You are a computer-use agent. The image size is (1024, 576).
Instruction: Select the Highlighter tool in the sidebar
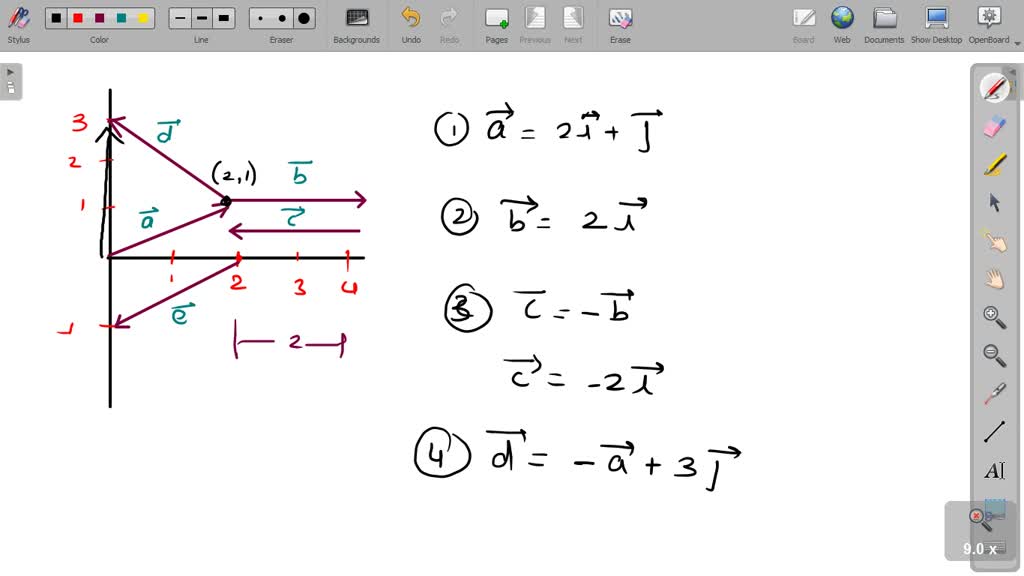994,165
